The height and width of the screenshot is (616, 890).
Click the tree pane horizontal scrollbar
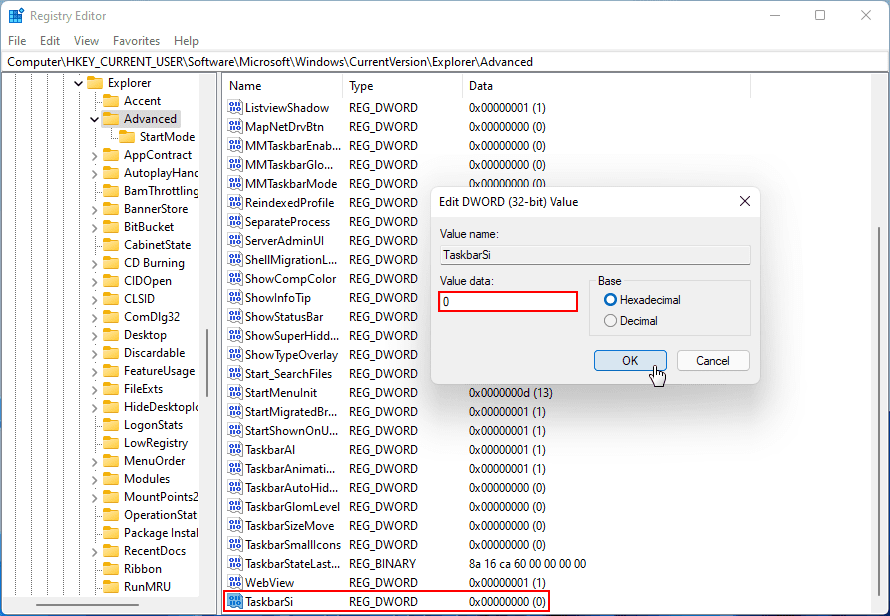87,605
